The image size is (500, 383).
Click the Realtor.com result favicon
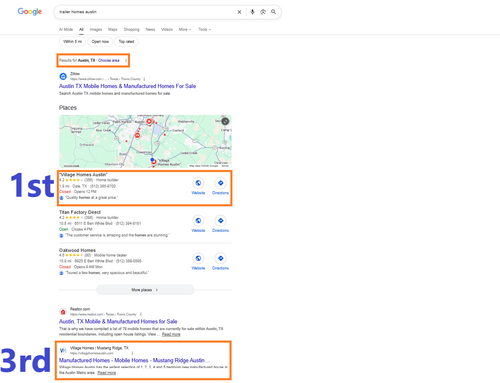(x=63, y=312)
